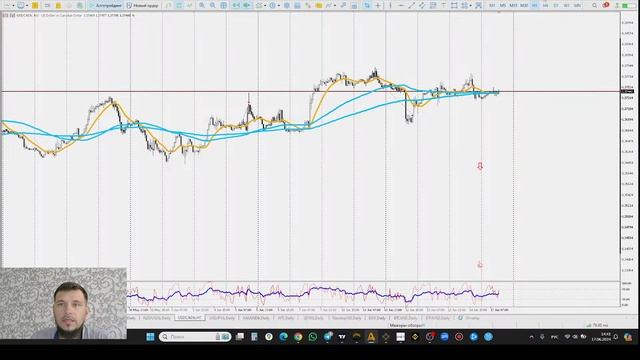This screenshot has height=360, width=640.
Task: Select the H4 timeframe
Action: click(545, 5)
